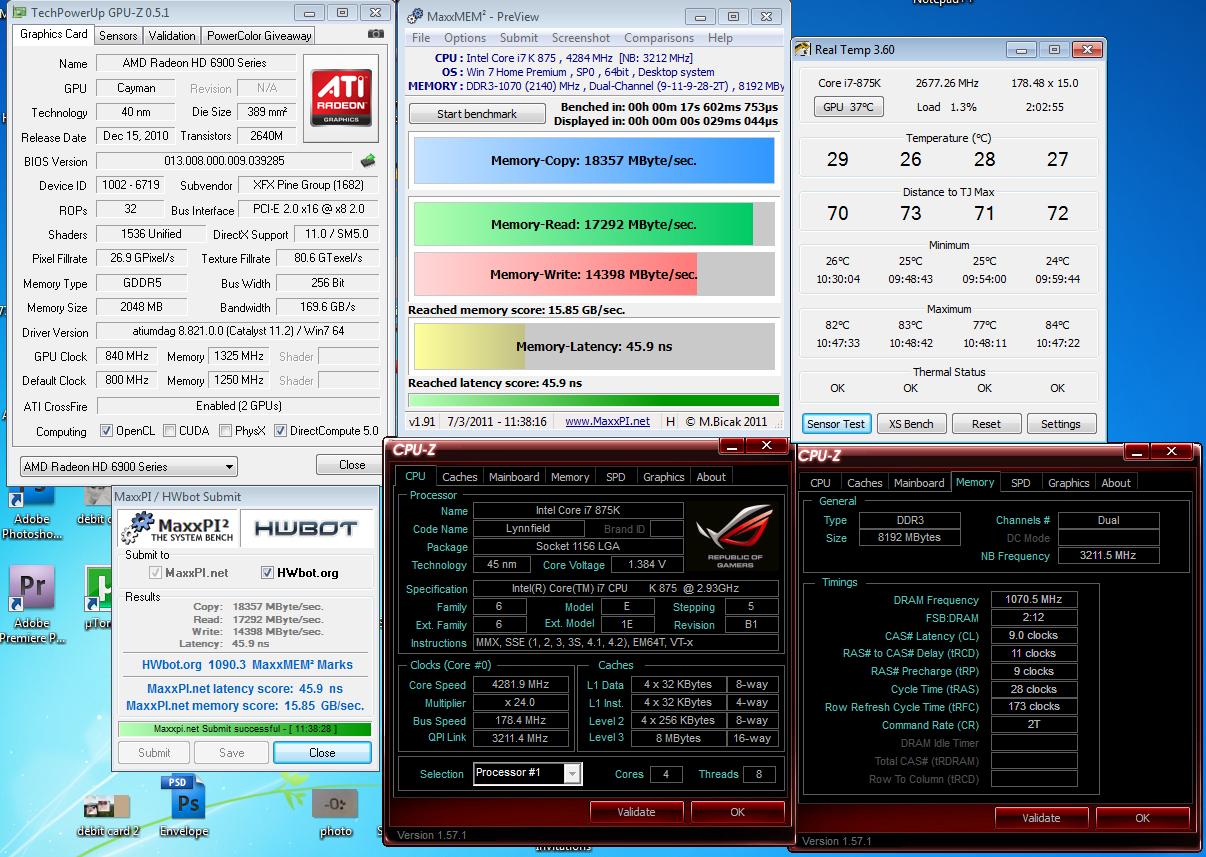Click the Memory-Read result bar
Screen dimensions: 1206x857
point(594,224)
